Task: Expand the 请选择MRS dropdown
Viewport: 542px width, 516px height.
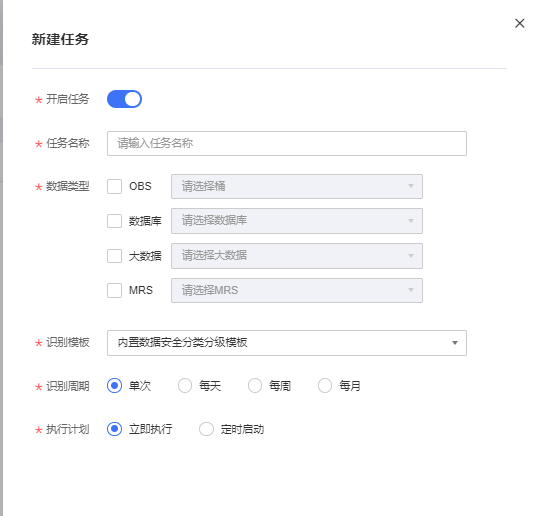Action: click(297, 290)
